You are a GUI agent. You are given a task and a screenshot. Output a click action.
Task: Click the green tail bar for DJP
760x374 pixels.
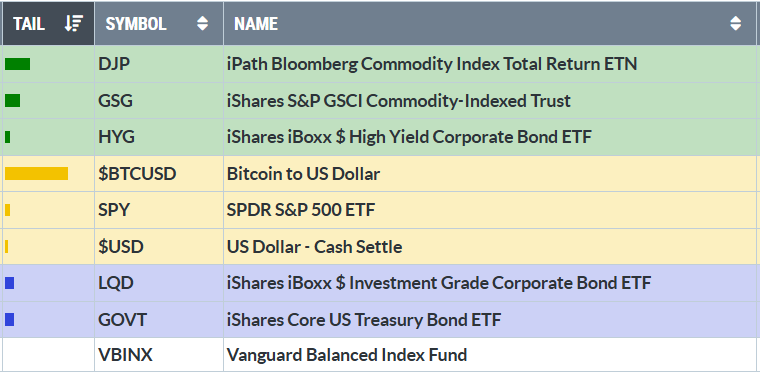point(17,64)
